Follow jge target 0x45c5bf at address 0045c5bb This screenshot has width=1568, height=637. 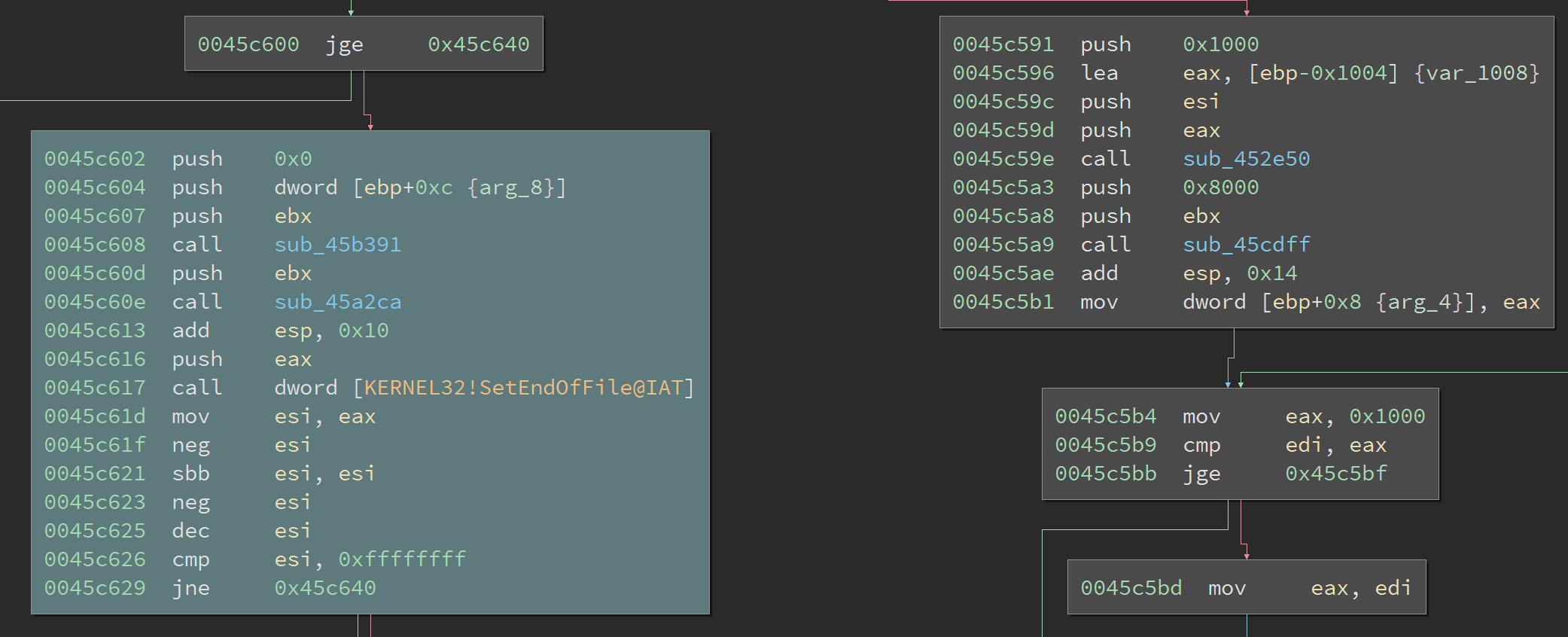click(1336, 474)
